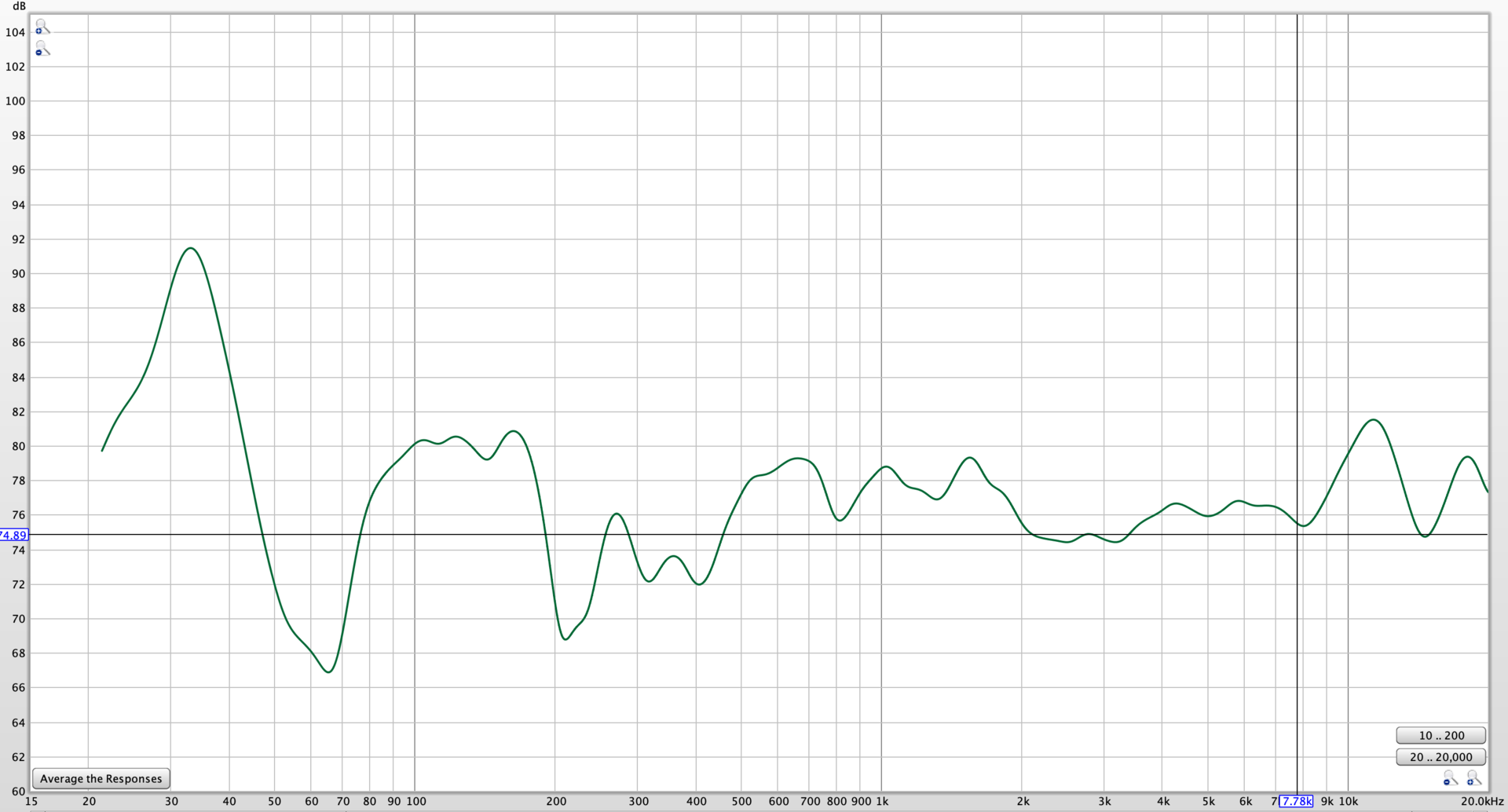Click the 68 label on the dB axis
This screenshot has width=1508, height=812.
click(x=18, y=653)
